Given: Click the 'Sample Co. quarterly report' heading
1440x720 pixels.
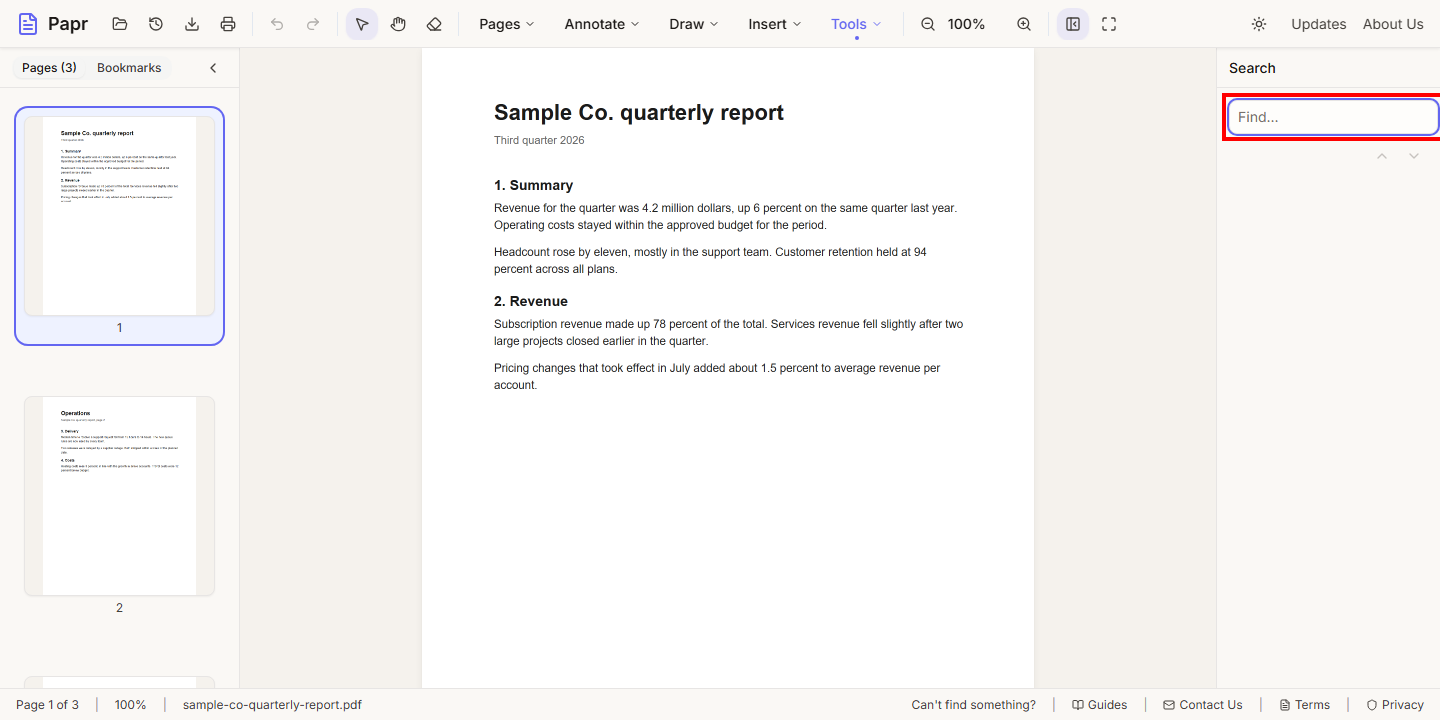Looking at the screenshot, I should pyautogui.click(x=639, y=113).
